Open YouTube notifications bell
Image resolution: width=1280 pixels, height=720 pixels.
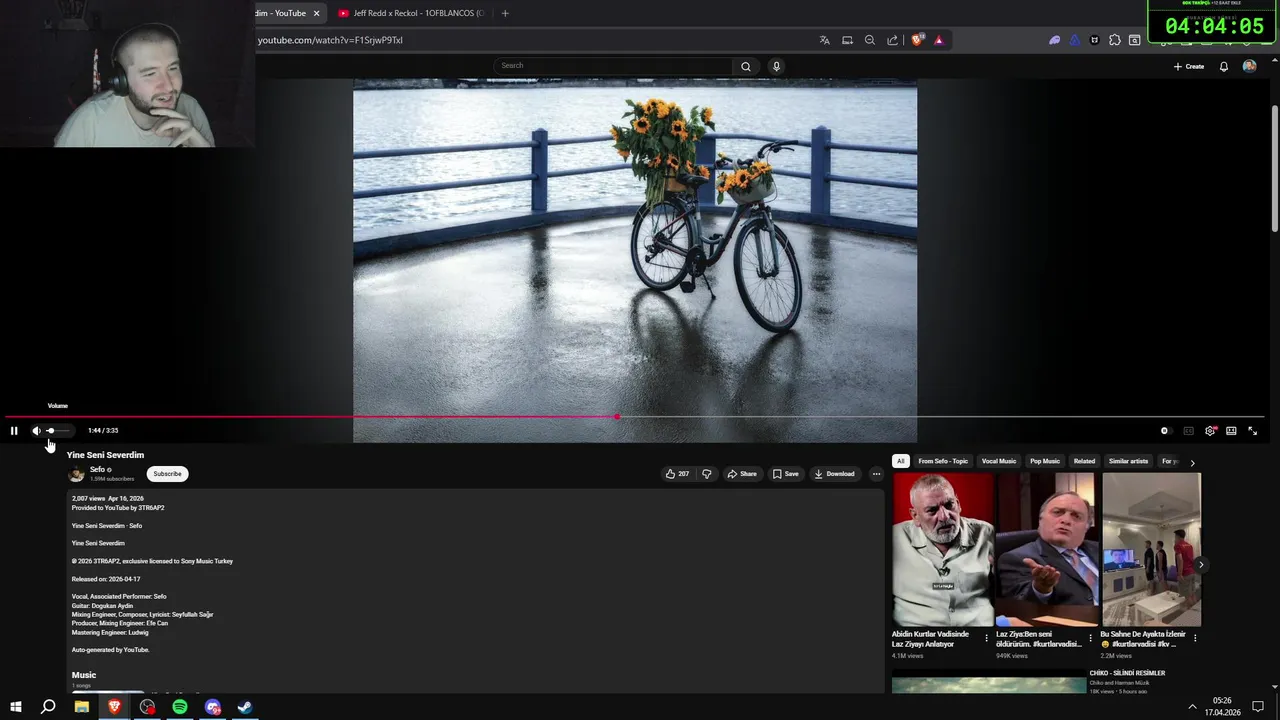tap(1223, 66)
